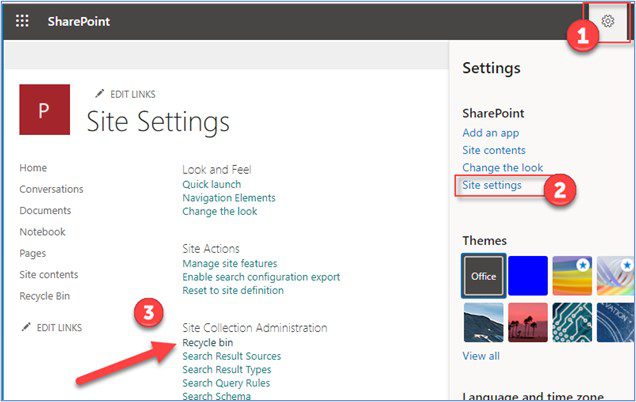
Task: Open the Settings gear icon
Action: pos(607,21)
